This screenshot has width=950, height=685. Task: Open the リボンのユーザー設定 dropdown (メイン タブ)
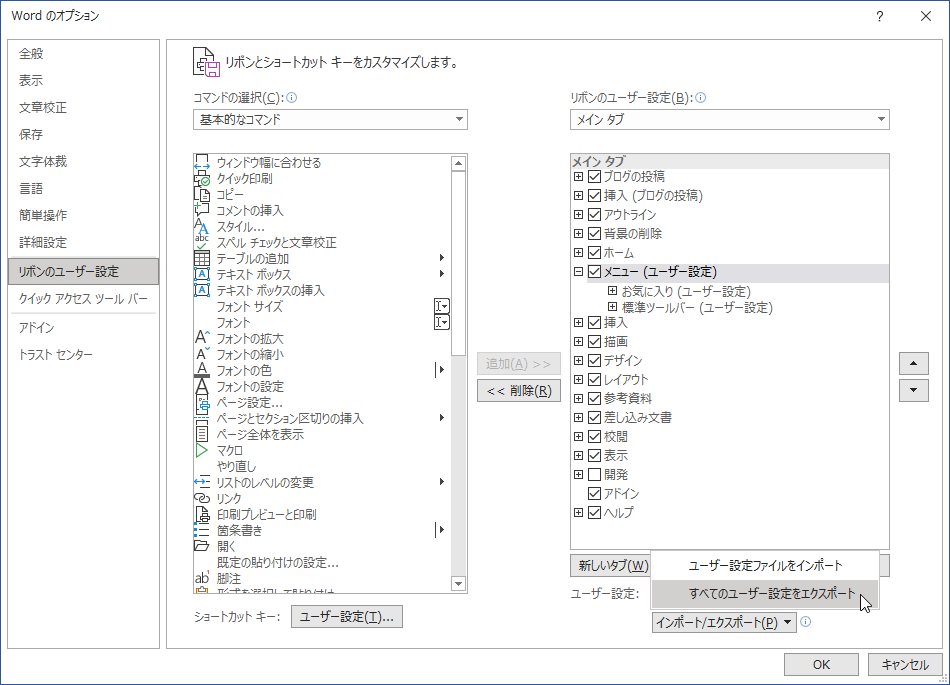click(x=729, y=119)
